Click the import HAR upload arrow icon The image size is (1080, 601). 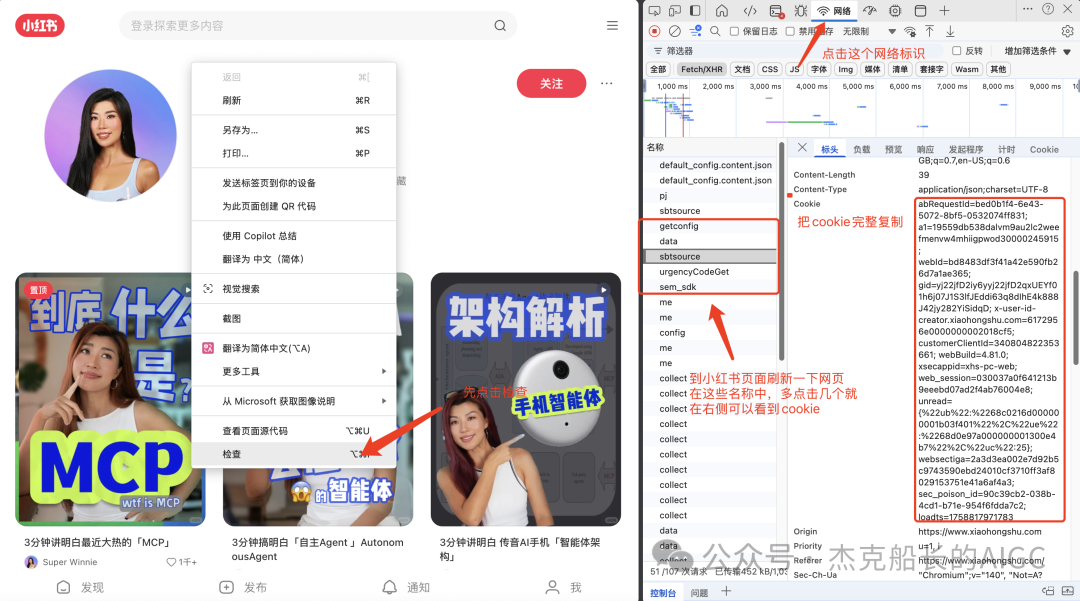(x=929, y=31)
